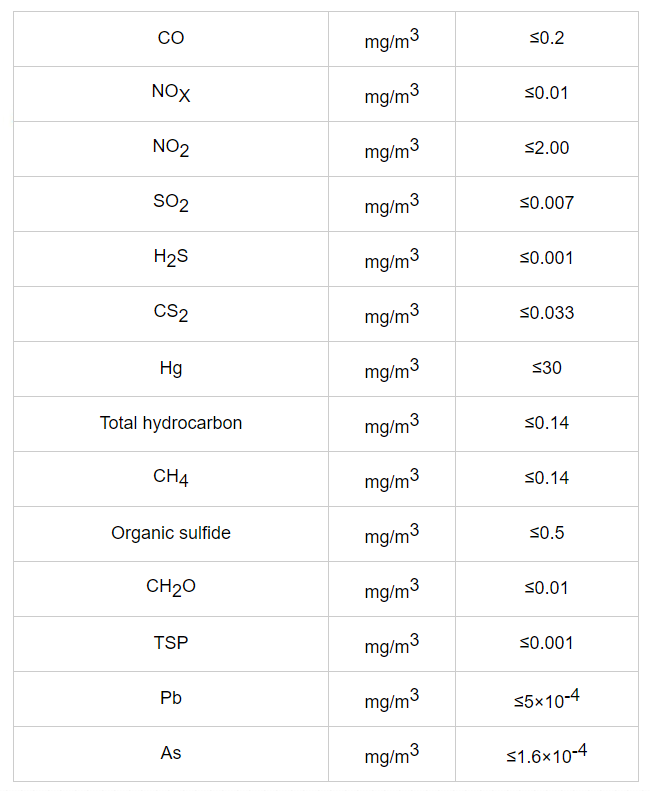Select the Pb row label
Viewport: 650px width, 791px height.
coord(171,698)
